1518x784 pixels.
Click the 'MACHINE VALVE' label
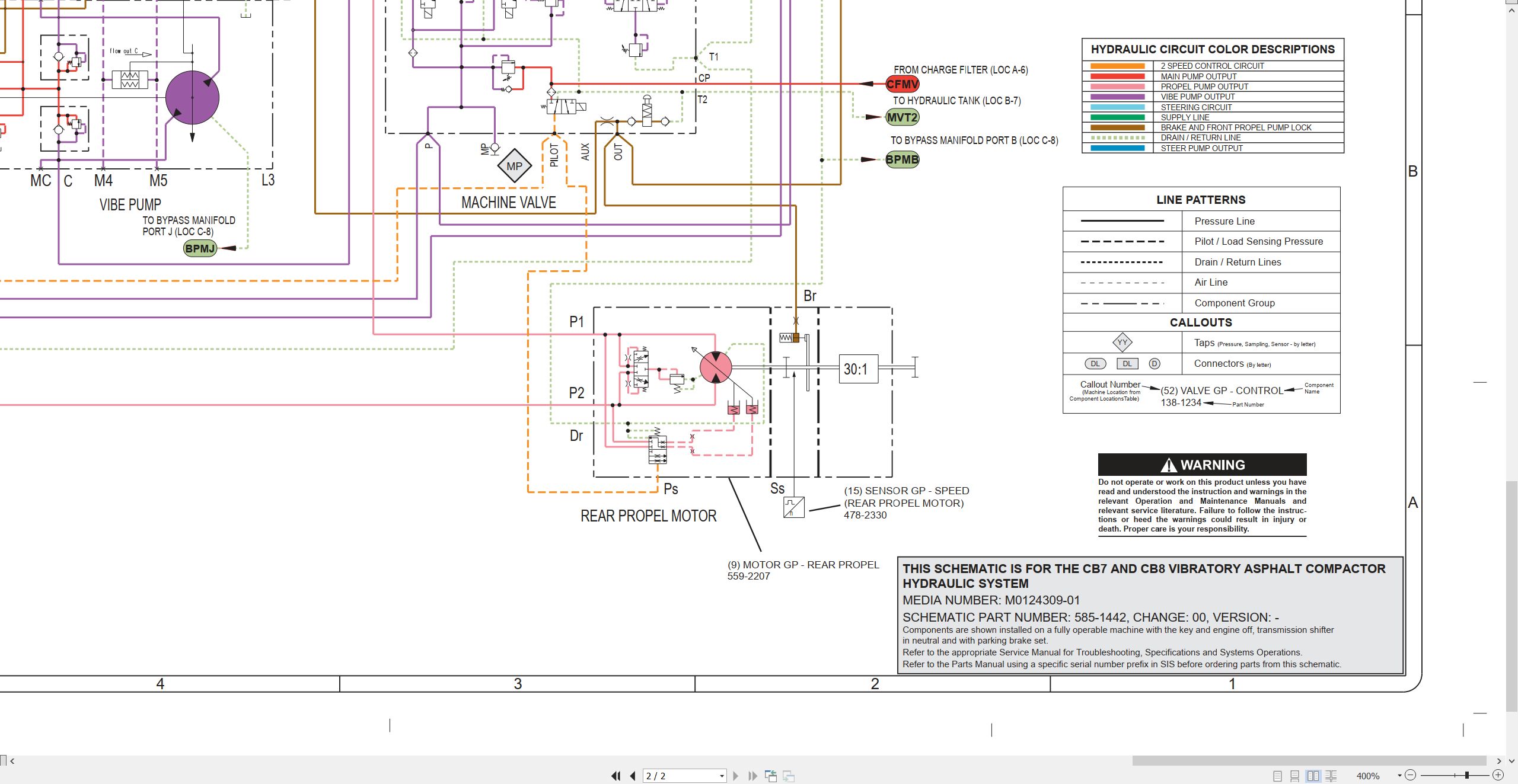pos(509,203)
